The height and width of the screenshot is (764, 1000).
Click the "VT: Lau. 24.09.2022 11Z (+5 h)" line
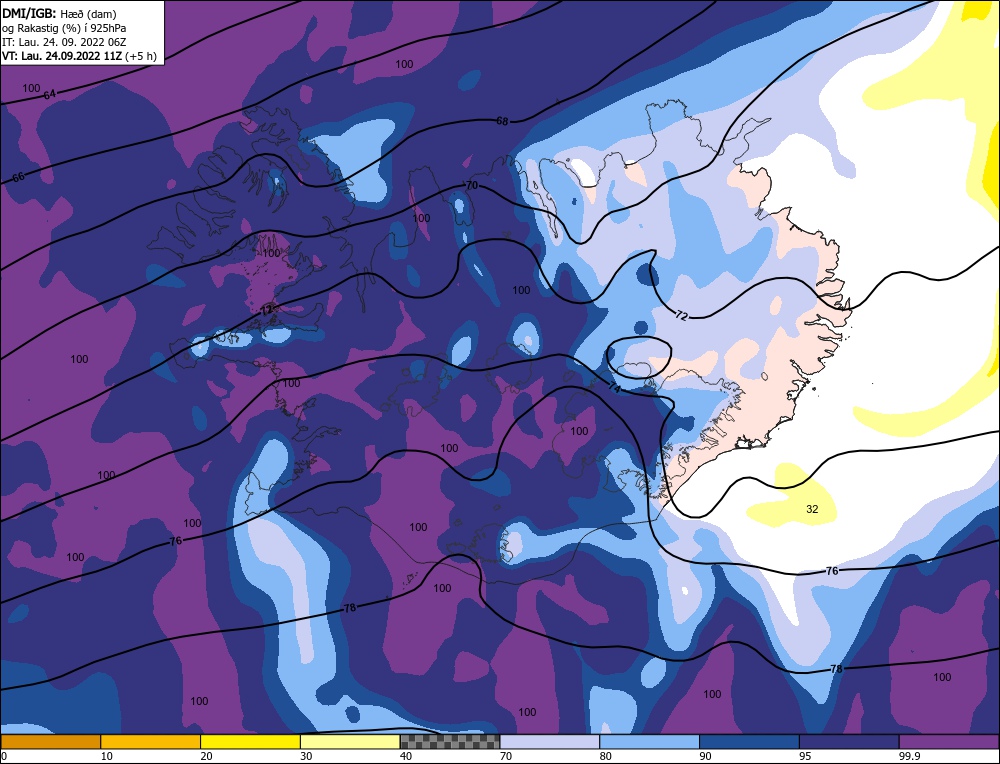[79, 55]
